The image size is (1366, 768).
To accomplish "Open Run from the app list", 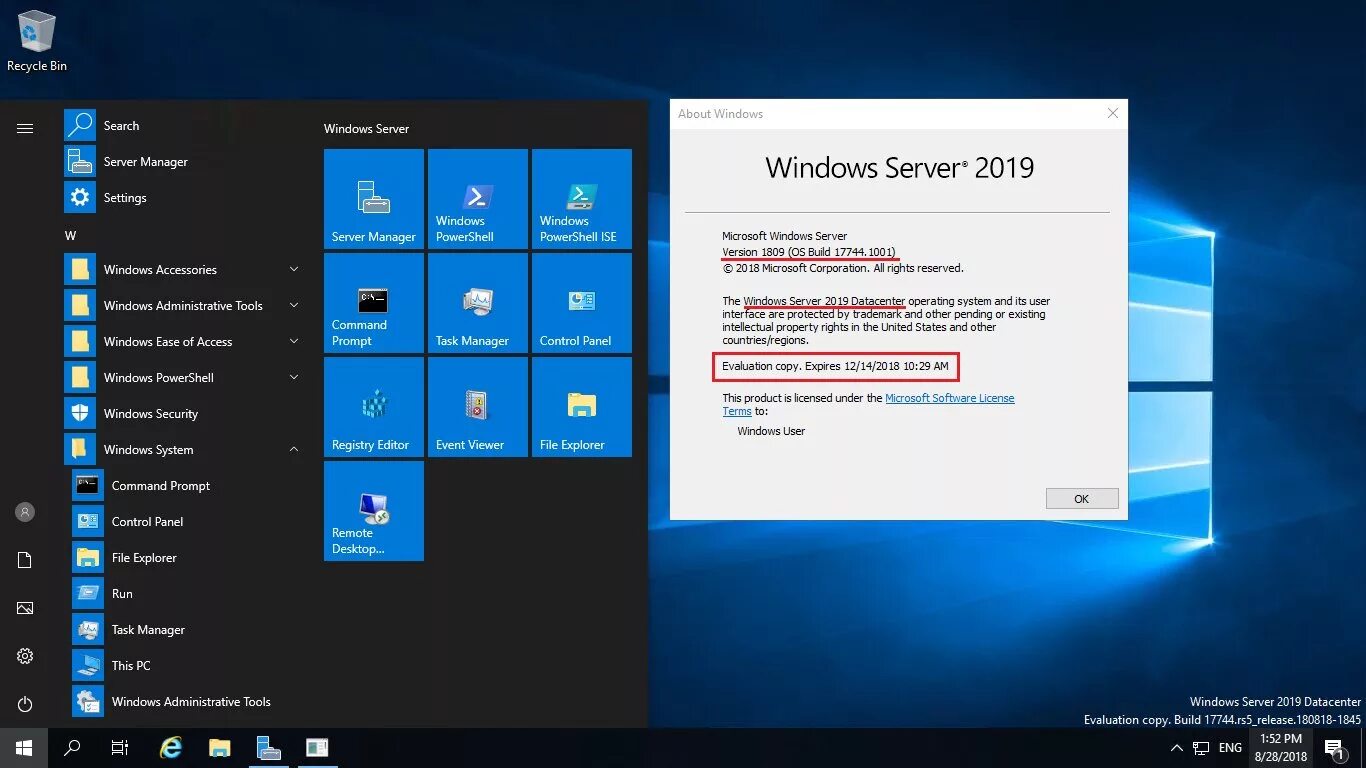I will 189,594.
